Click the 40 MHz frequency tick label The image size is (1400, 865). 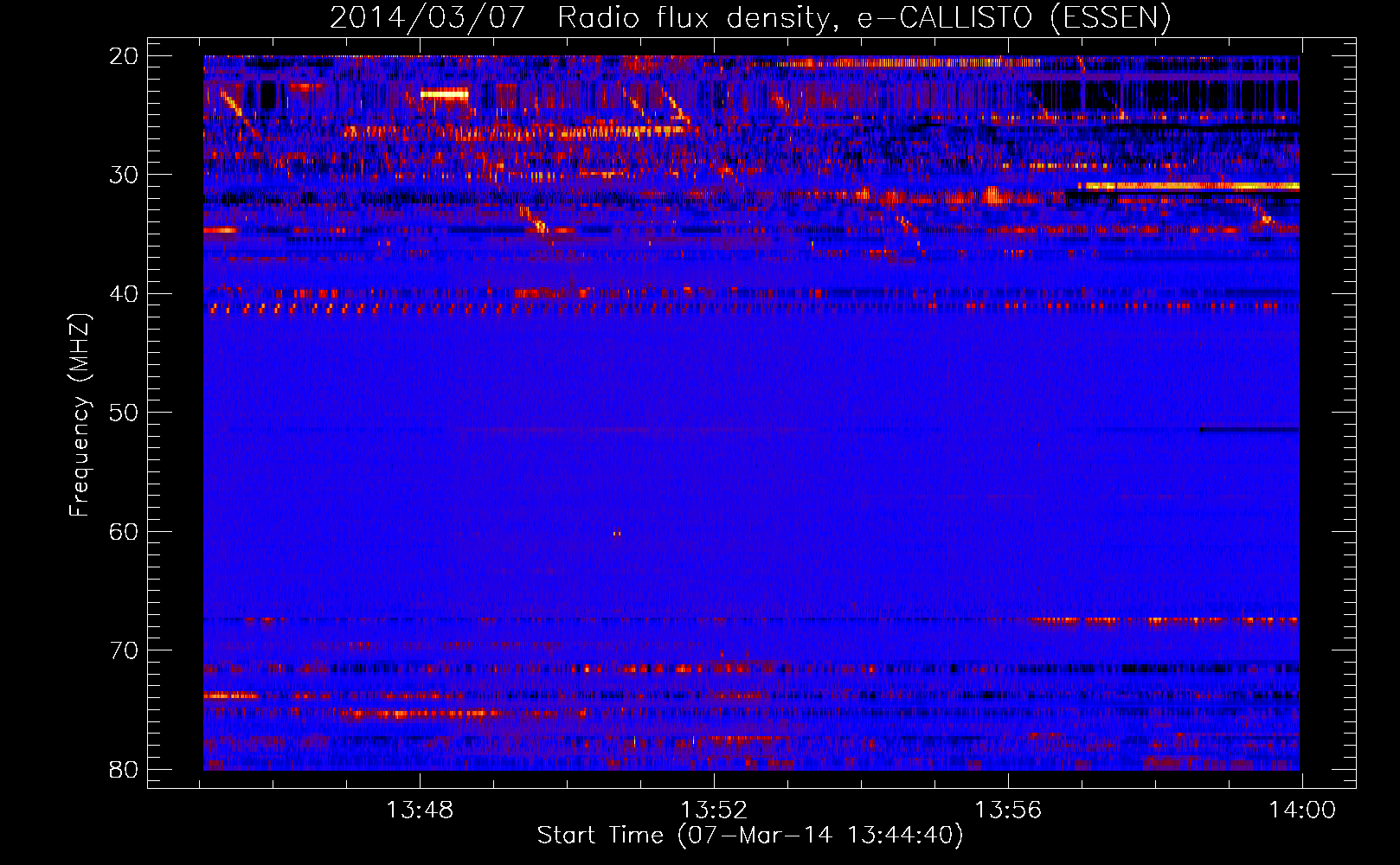click(x=124, y=294)
